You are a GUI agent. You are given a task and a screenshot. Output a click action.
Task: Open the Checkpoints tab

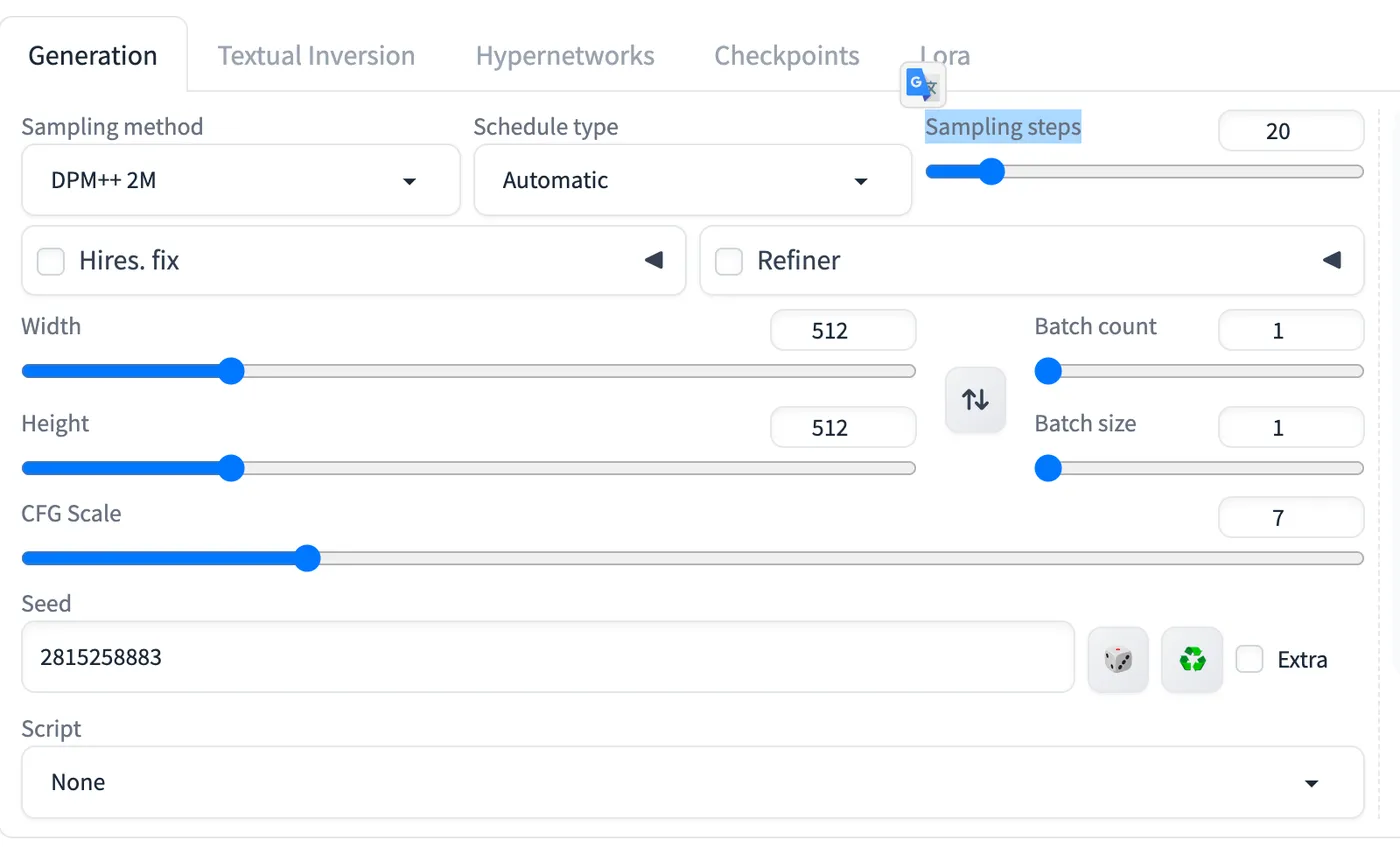click(786, 56)
